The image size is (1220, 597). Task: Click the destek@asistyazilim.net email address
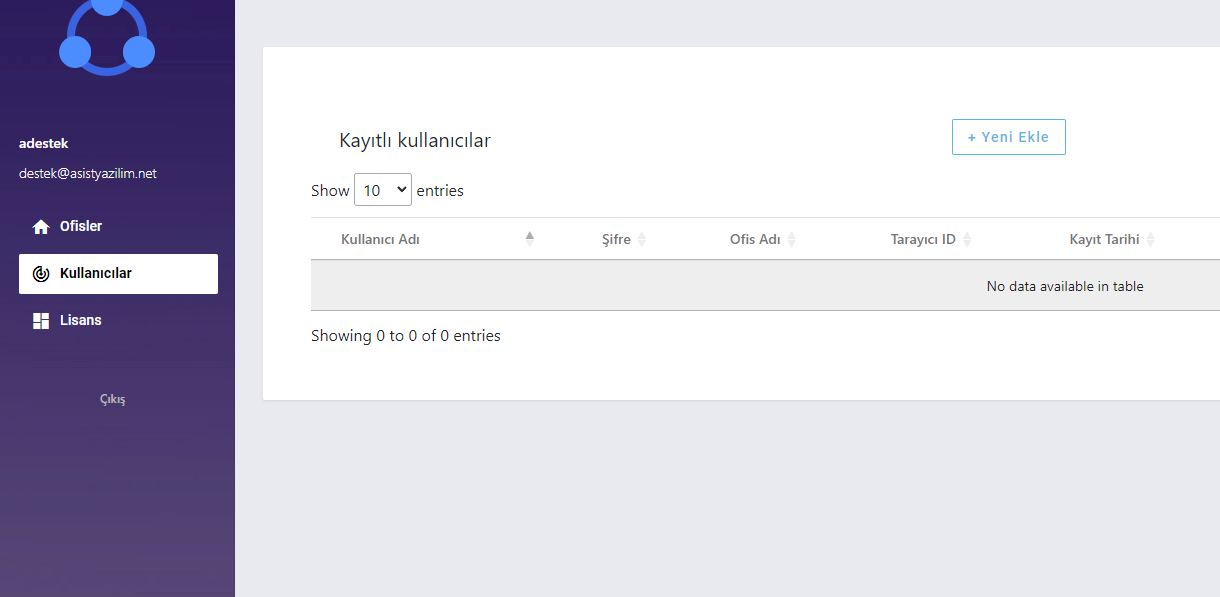click(88, 173)
